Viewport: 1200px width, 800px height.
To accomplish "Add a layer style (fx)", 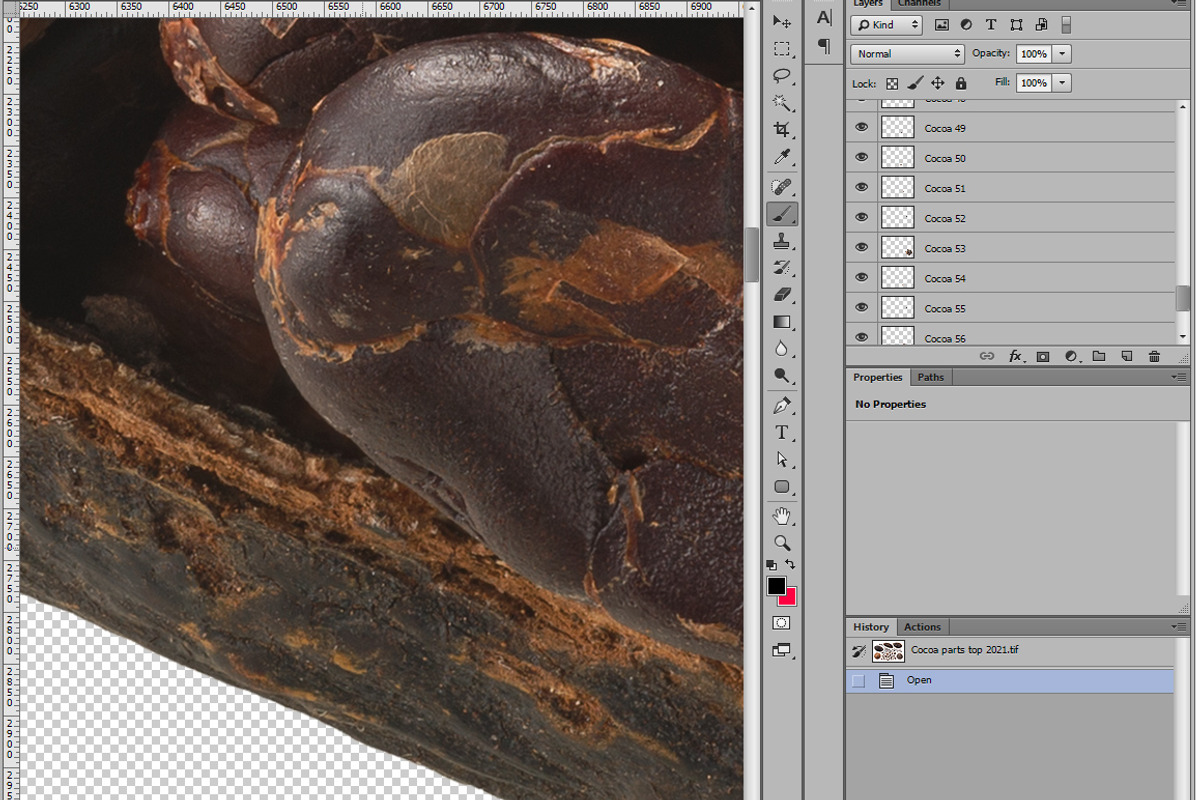I will (1015, 356).
